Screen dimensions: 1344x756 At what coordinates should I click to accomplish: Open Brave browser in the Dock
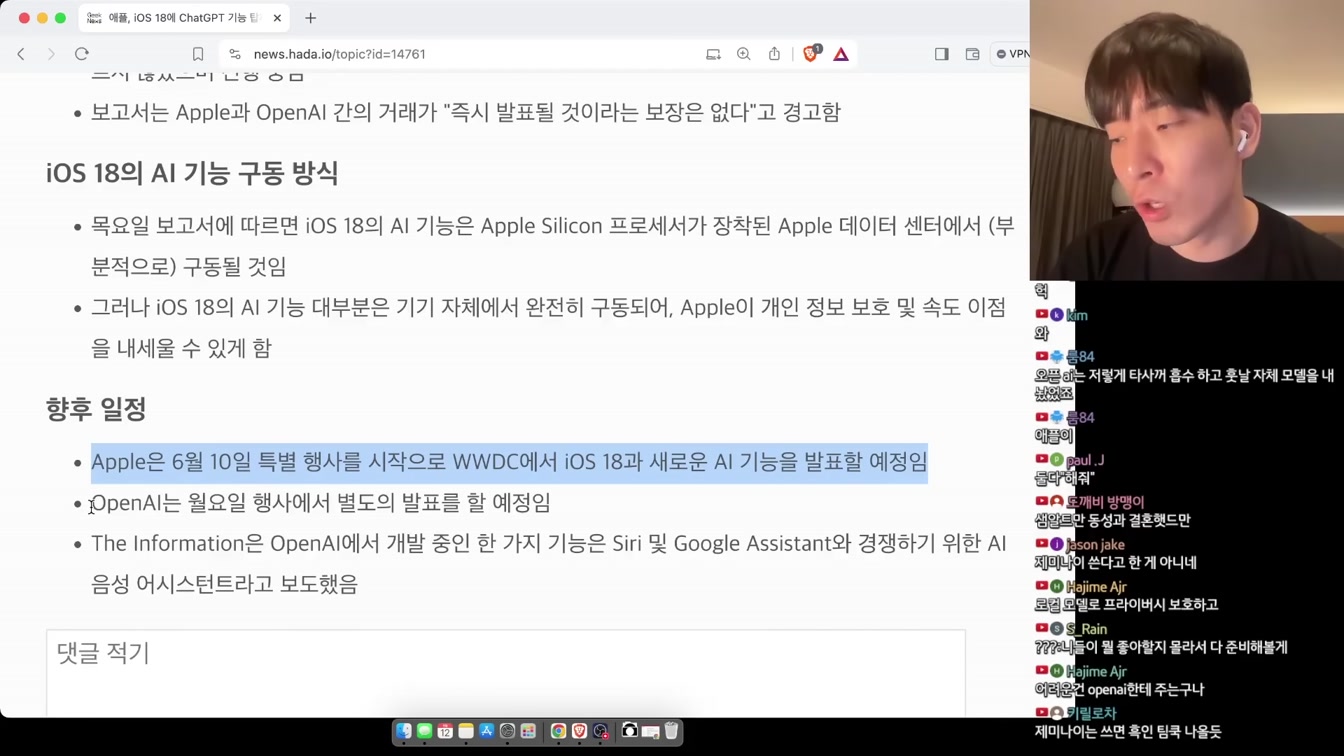(579, 732)
